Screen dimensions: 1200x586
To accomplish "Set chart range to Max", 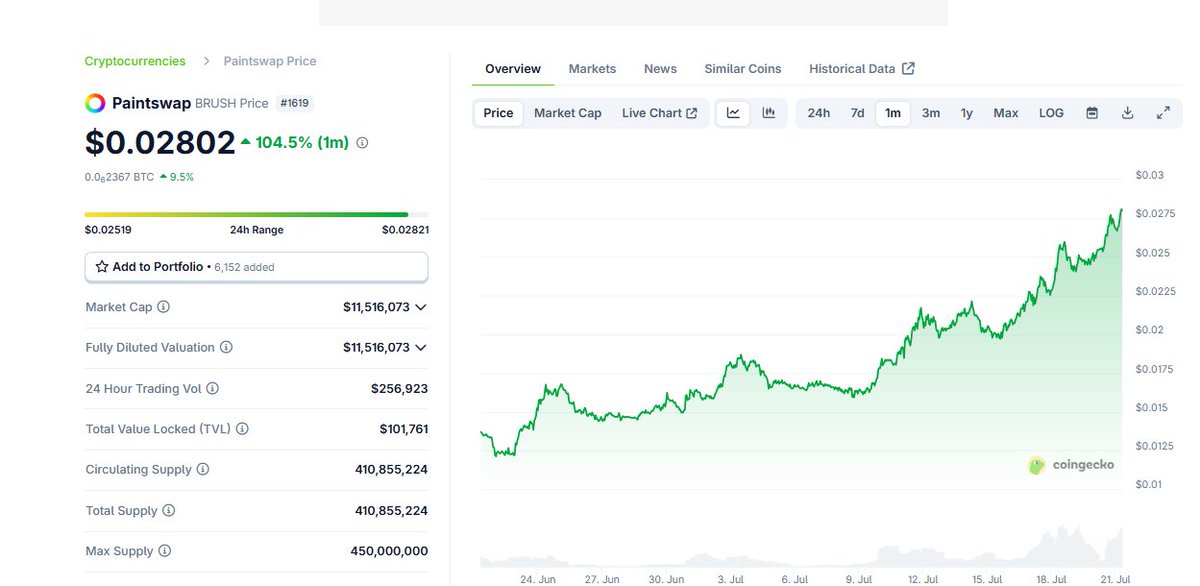I will point(1006,113).
